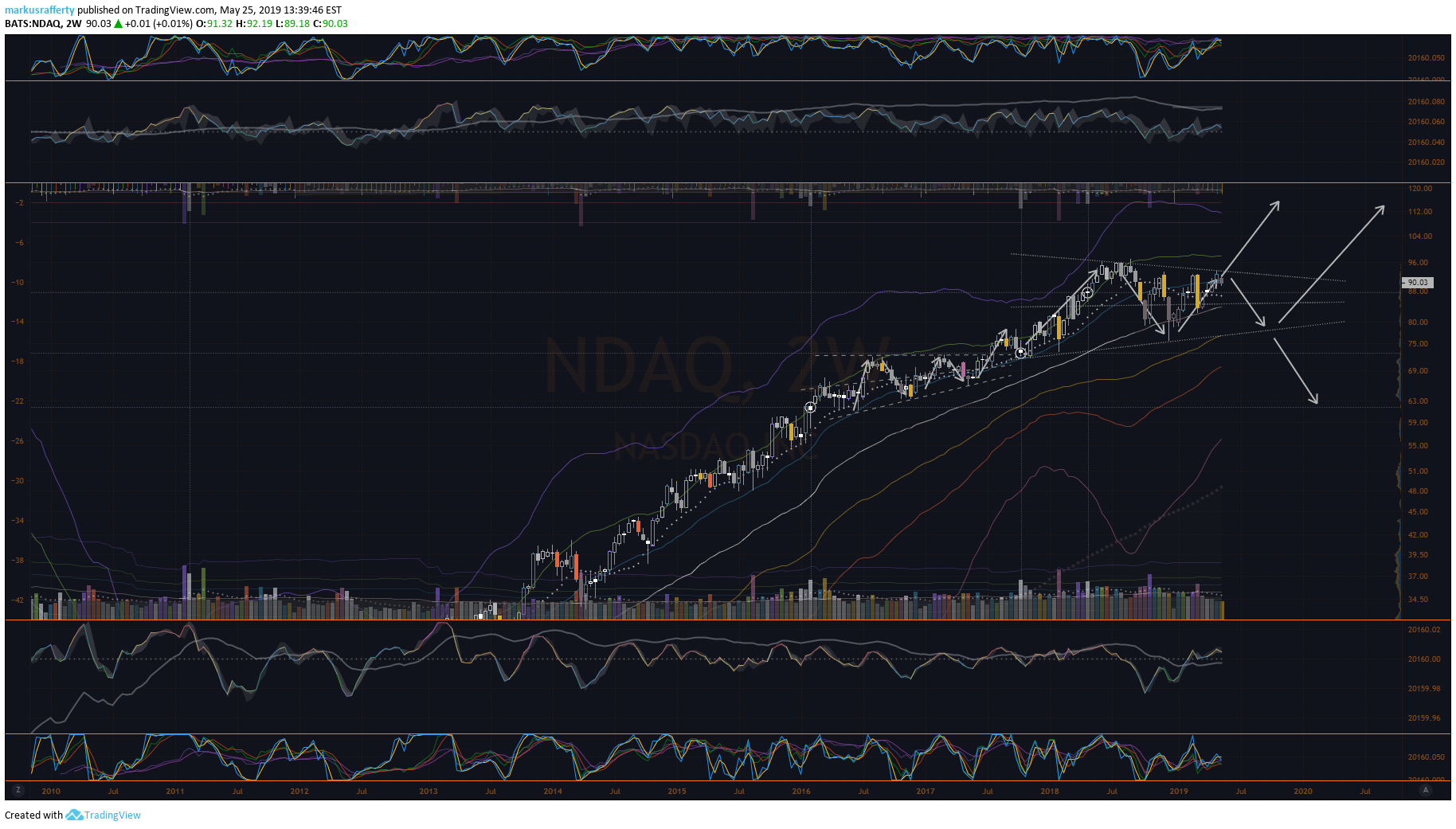Click the −10 left scale label
1456x829 pixels.
tap(18, 282)
